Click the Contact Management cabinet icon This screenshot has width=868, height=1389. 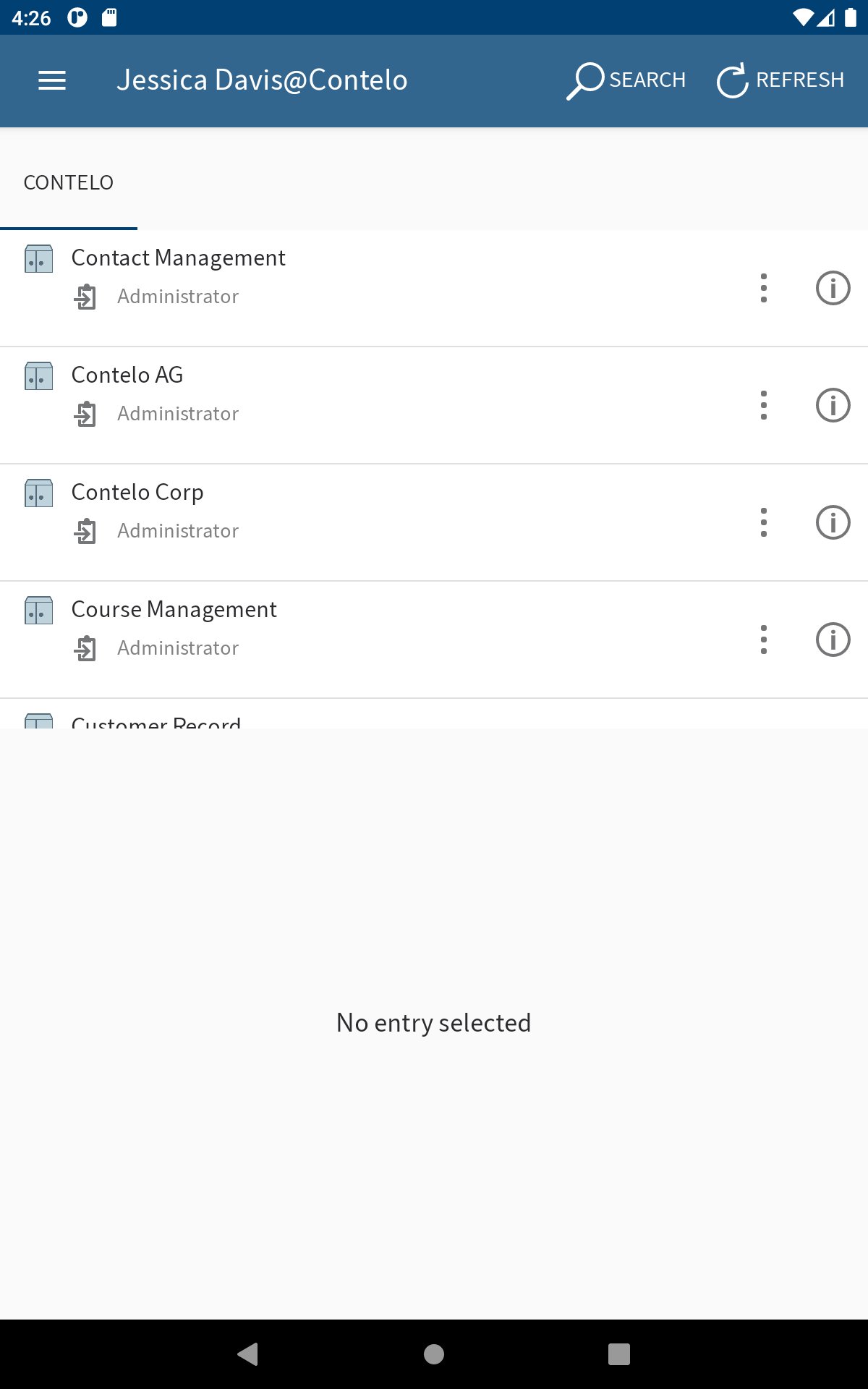[x=39, y=258]
